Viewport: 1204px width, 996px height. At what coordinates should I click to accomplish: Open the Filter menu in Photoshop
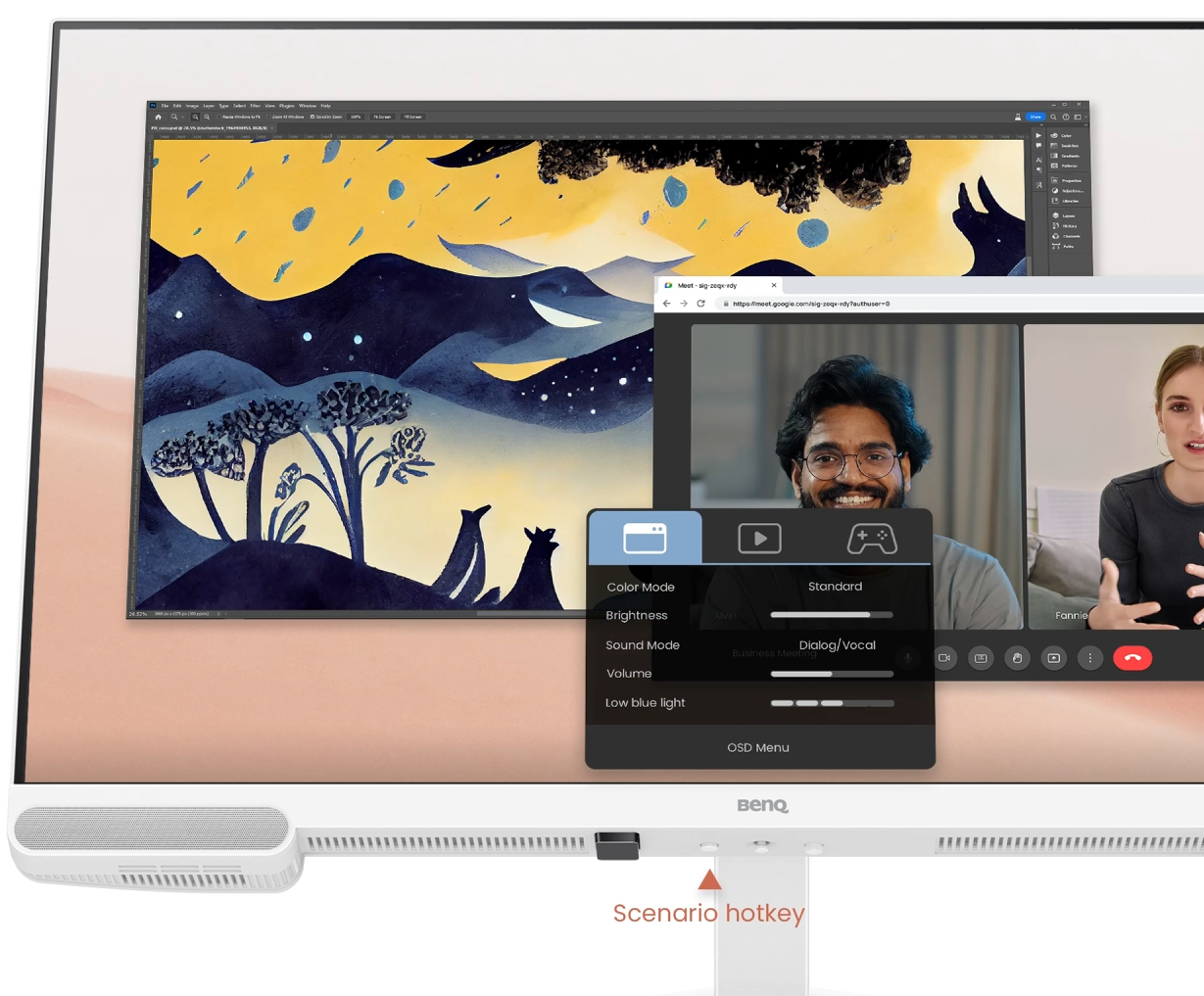click(x=255, y=106)
